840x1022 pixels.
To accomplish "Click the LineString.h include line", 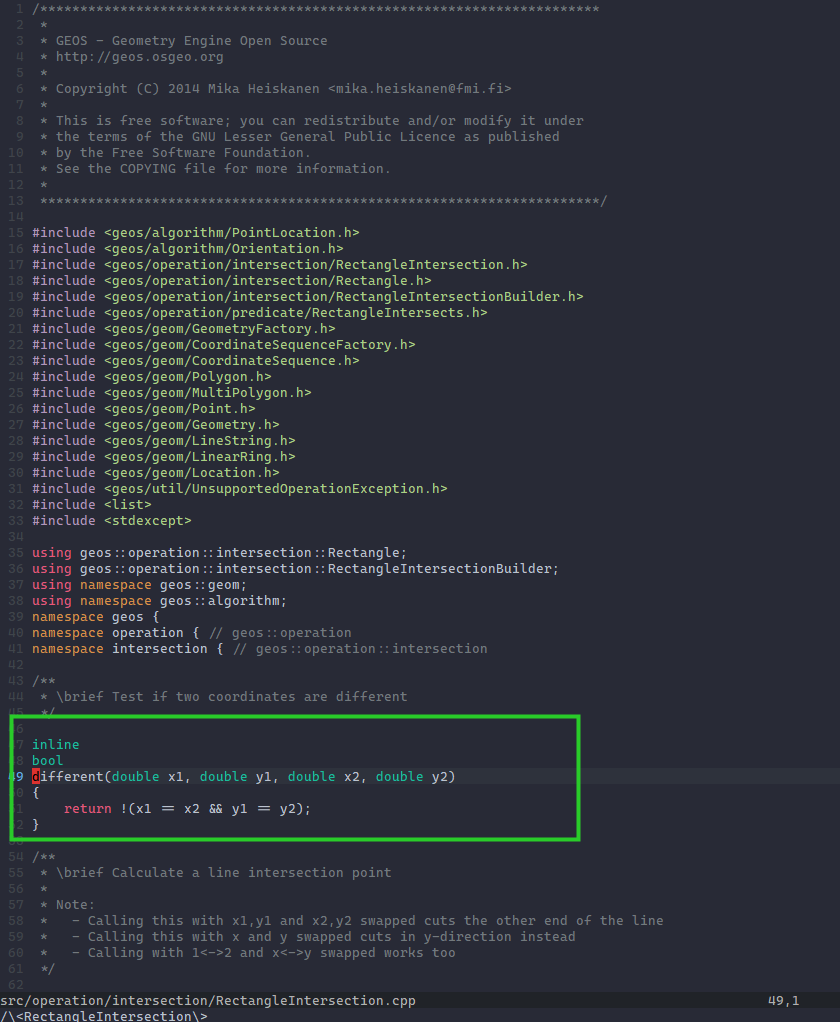I will point(164,441).
